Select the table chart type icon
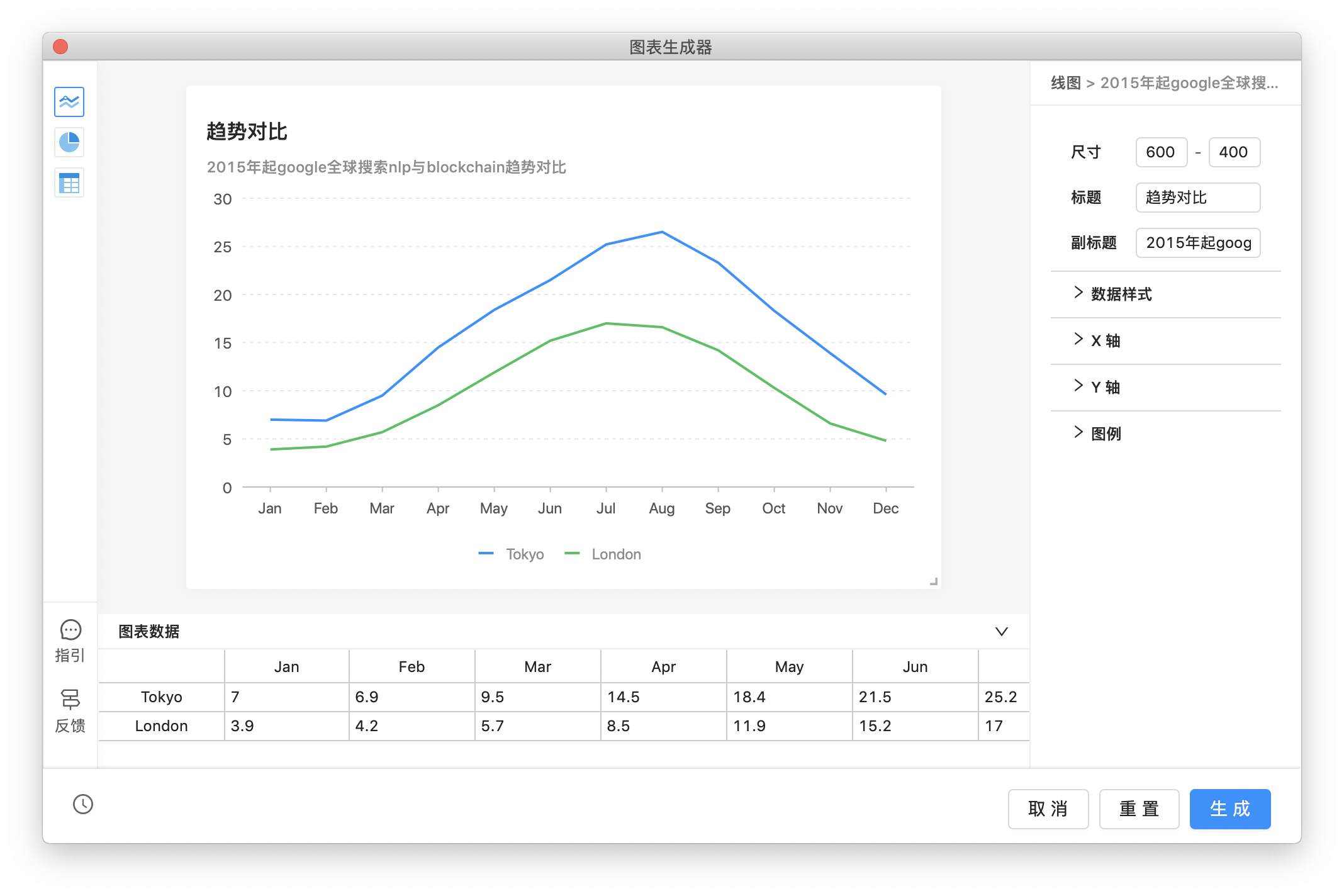The width and height of the screenshot is (1344, 896). (69, 183)
